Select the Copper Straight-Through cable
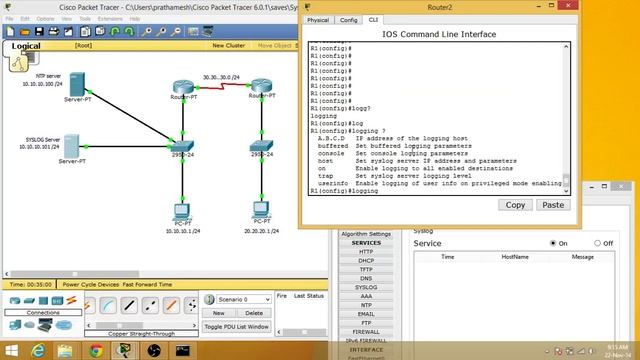This screenshot has width=640, height=360. coord(129,305)
